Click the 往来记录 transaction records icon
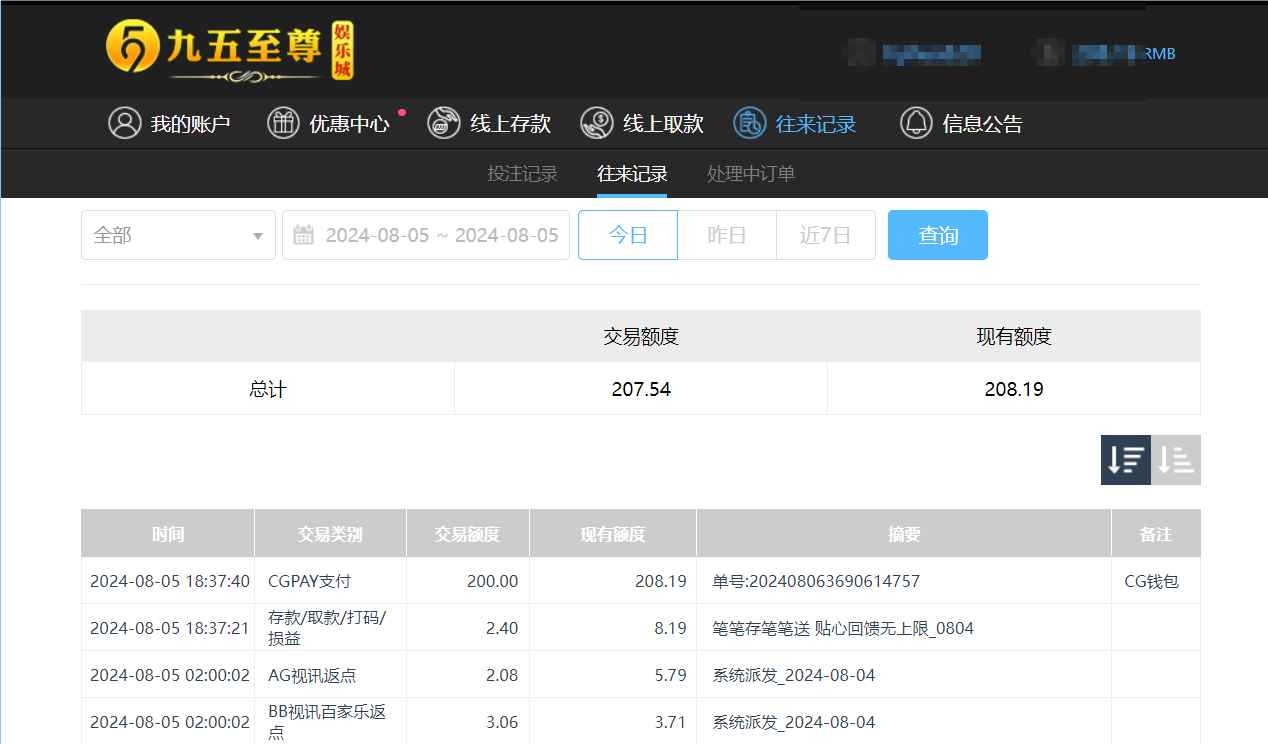The height and width of the screenshot is (744, 1268). 749,123
